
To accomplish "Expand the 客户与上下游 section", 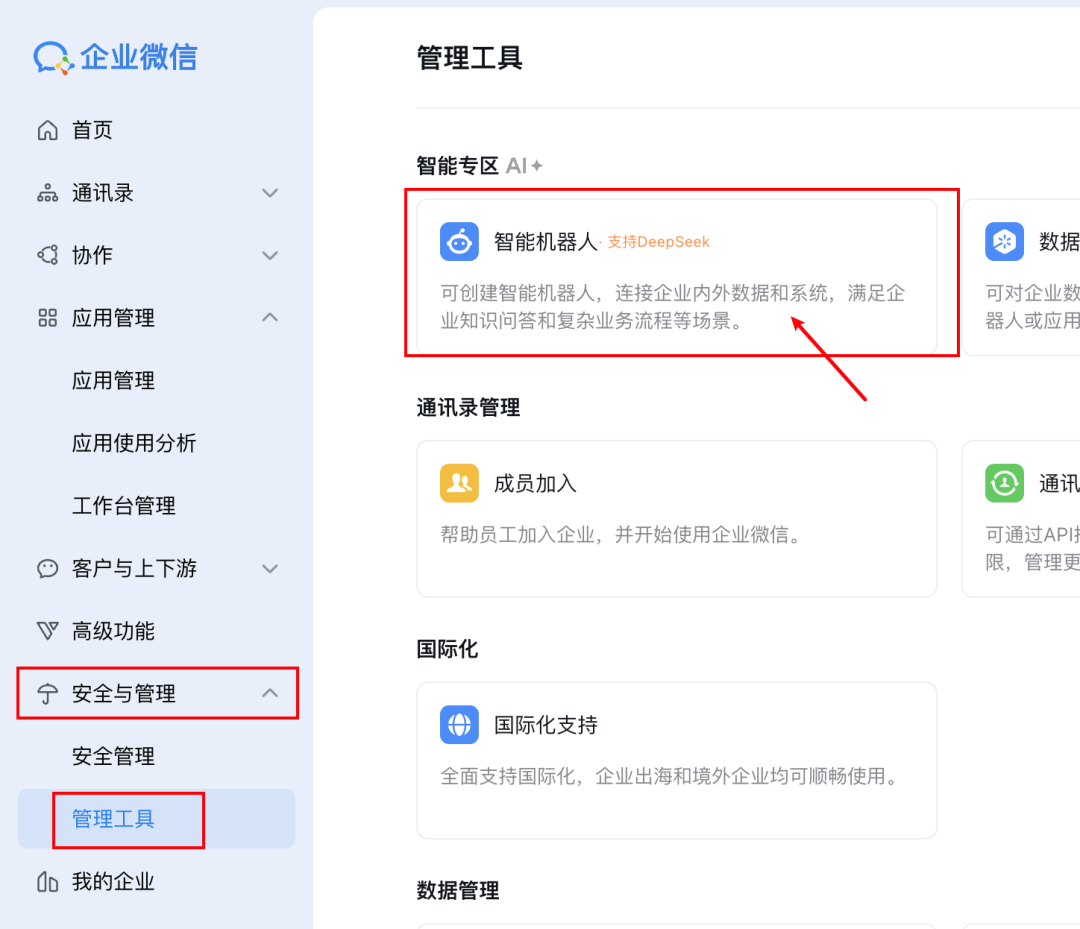I will (270, 568).
